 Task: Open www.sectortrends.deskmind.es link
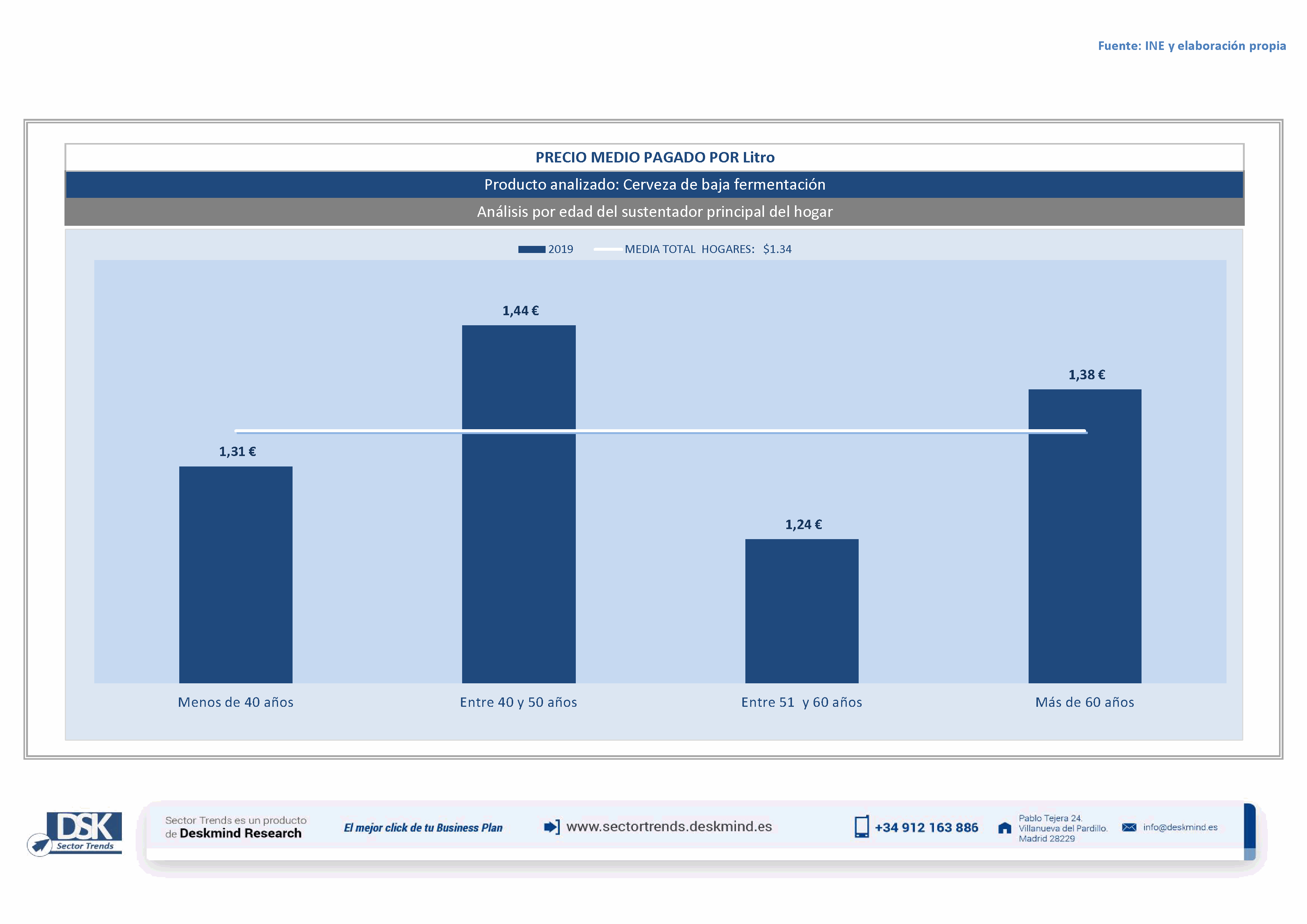tap(669, 827)
